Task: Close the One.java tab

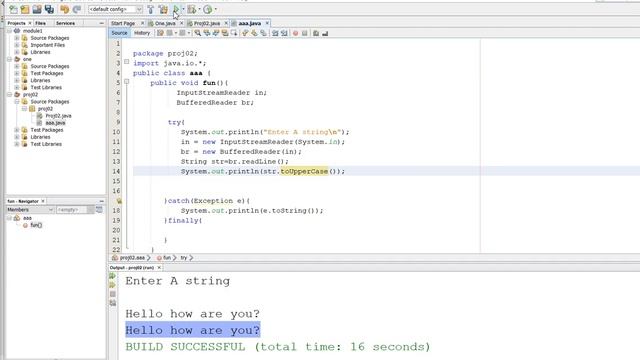Action: [x=182, y=23]
